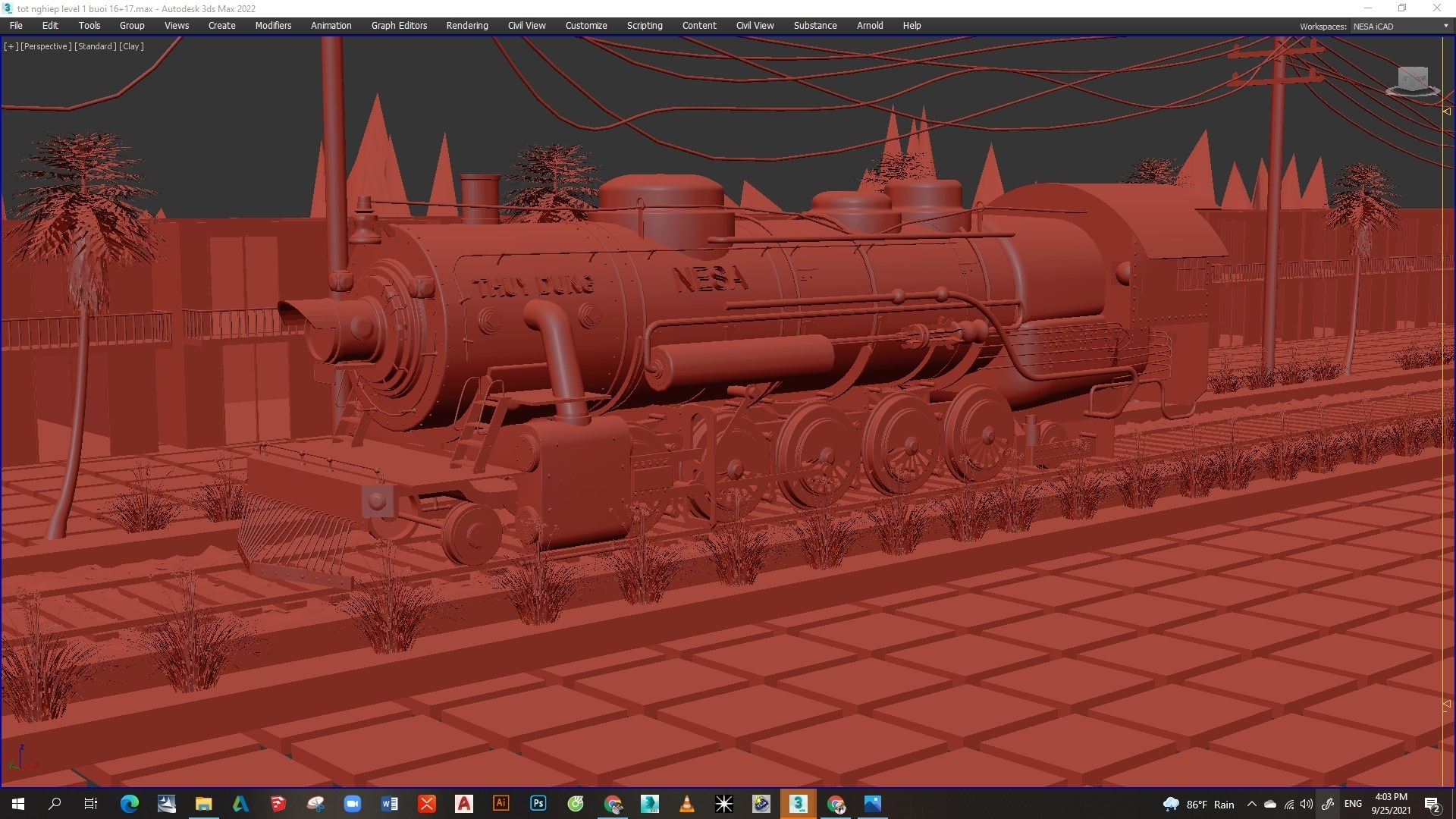
Task: Switch to SketchUp in the taskbar
Action: point(278,804)
